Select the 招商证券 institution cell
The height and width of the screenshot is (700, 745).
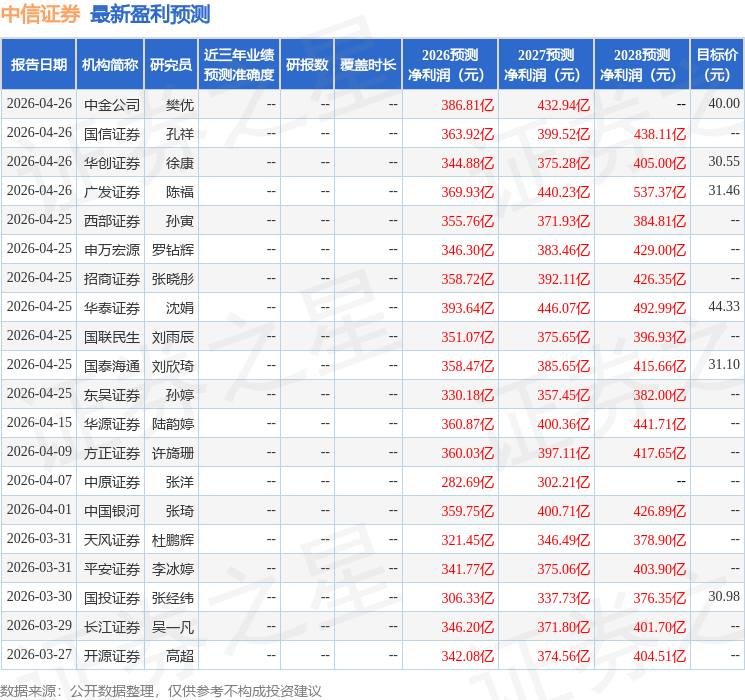112,279
